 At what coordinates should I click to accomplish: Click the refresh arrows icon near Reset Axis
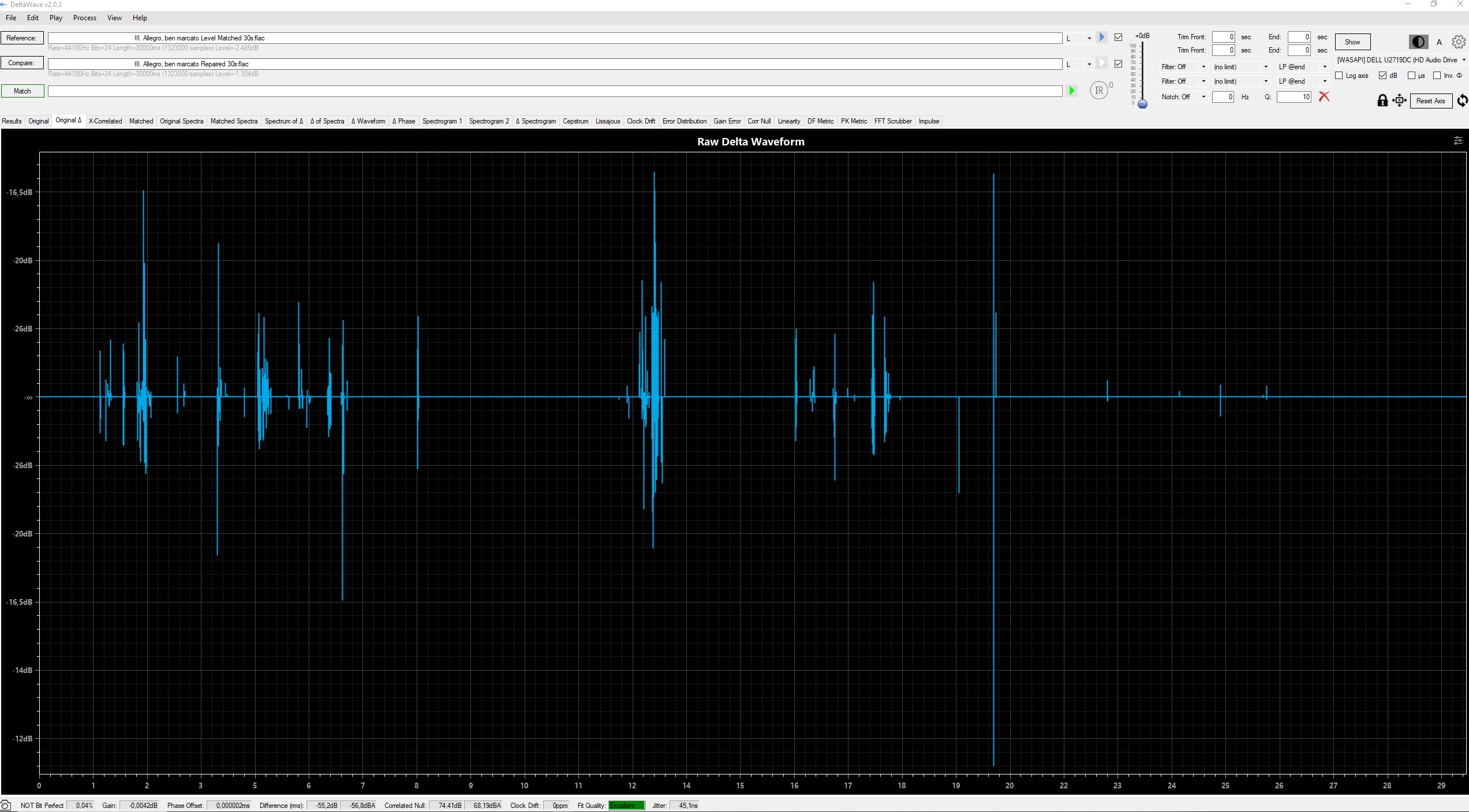click(x=1462, y=101)
